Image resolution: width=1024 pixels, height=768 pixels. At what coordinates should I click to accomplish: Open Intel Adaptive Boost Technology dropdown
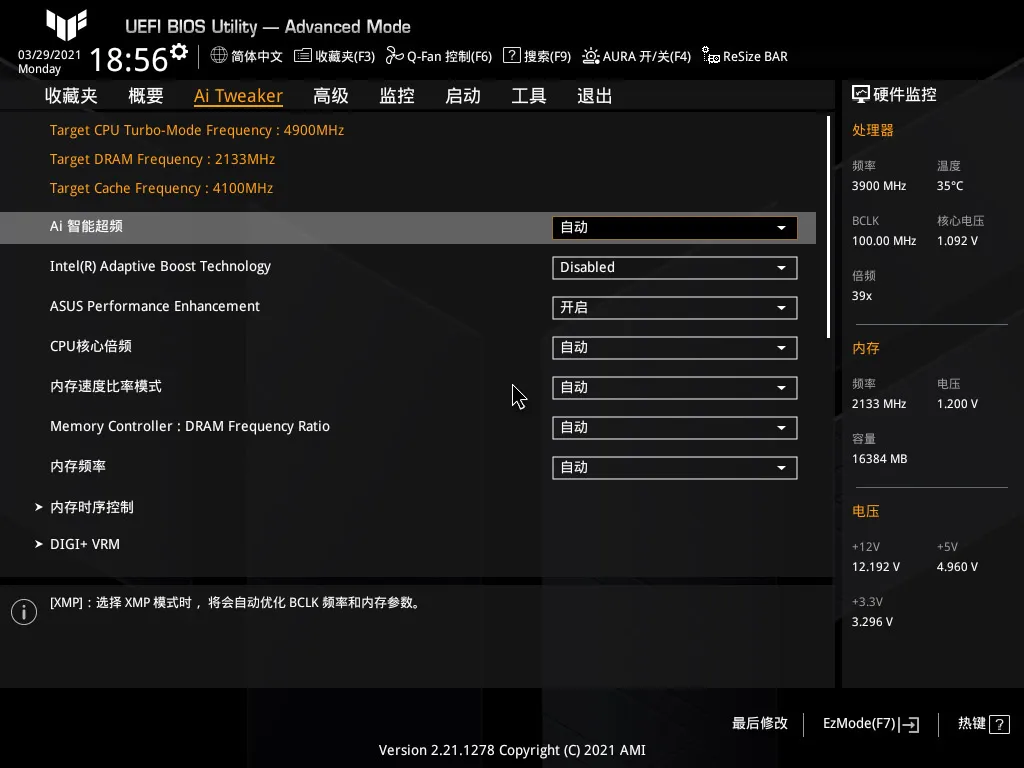[x=675, y=268]
